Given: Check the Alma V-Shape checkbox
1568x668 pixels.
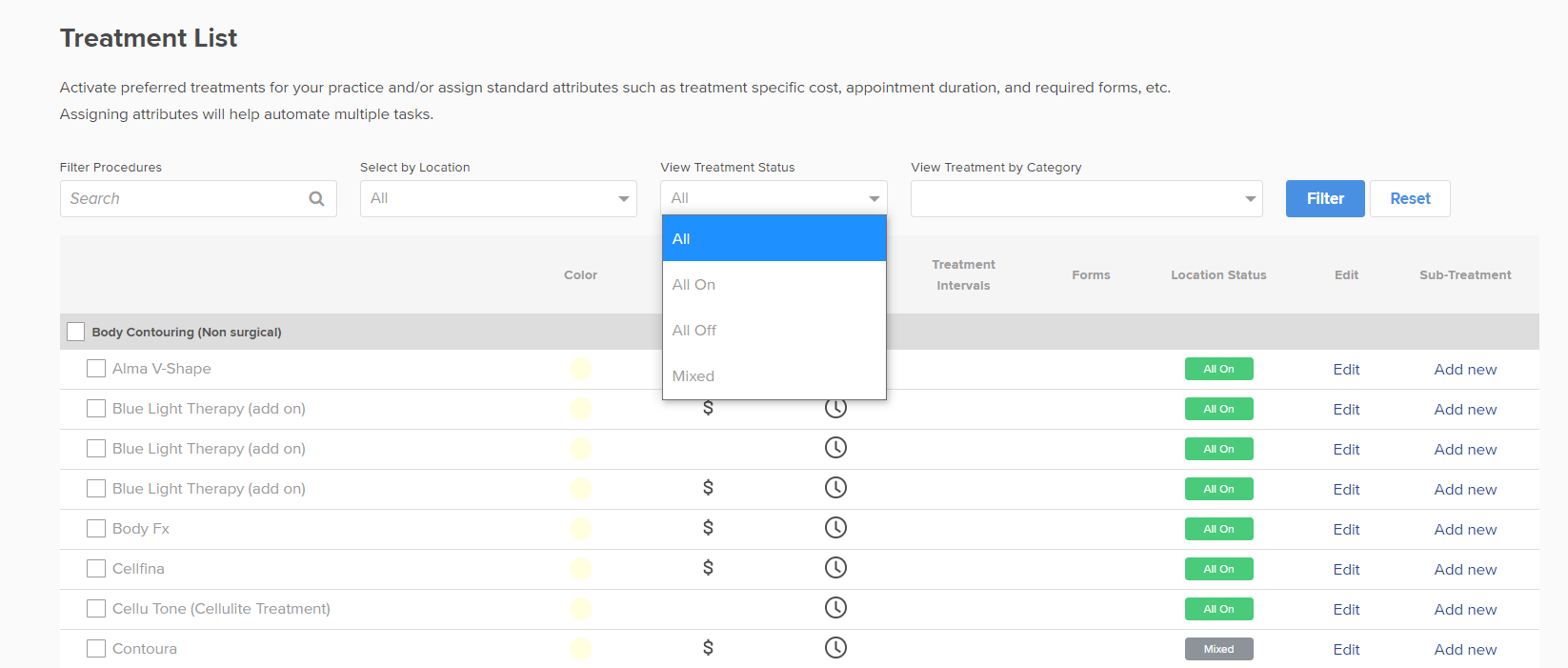Looking at the screenshot, I should tap(96, 369).
